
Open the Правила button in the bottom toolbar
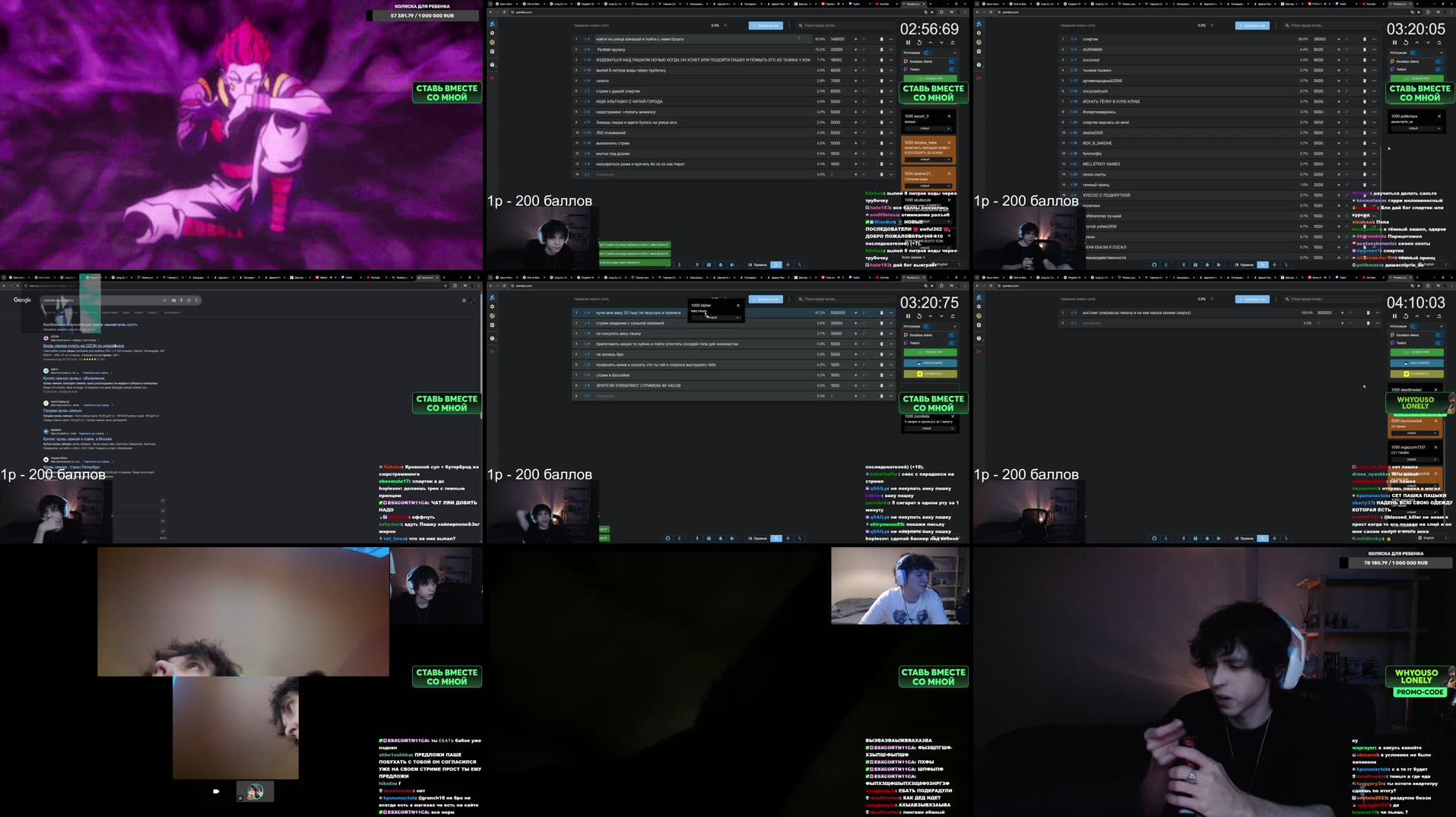757,264
